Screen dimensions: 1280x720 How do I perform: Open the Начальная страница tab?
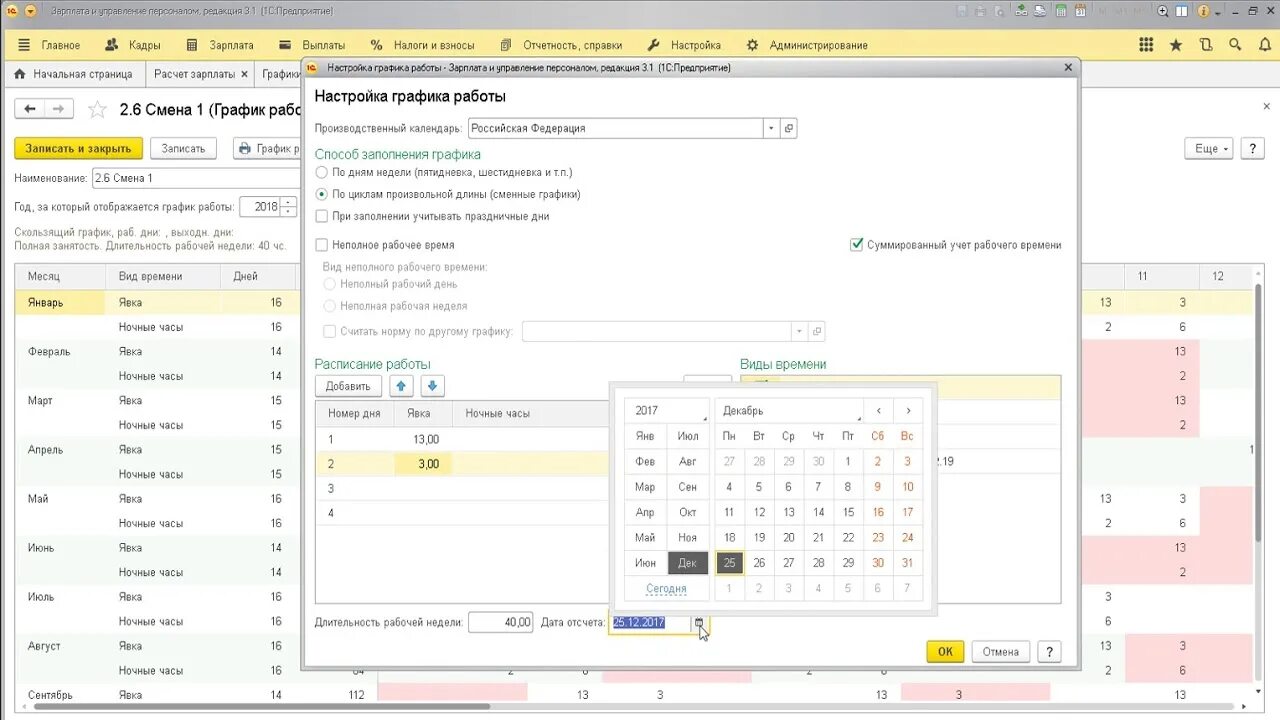tap(73, 74)
